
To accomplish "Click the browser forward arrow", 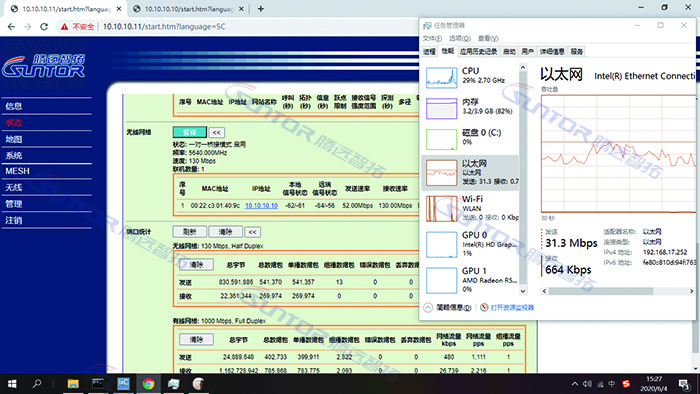I will 28,27.
